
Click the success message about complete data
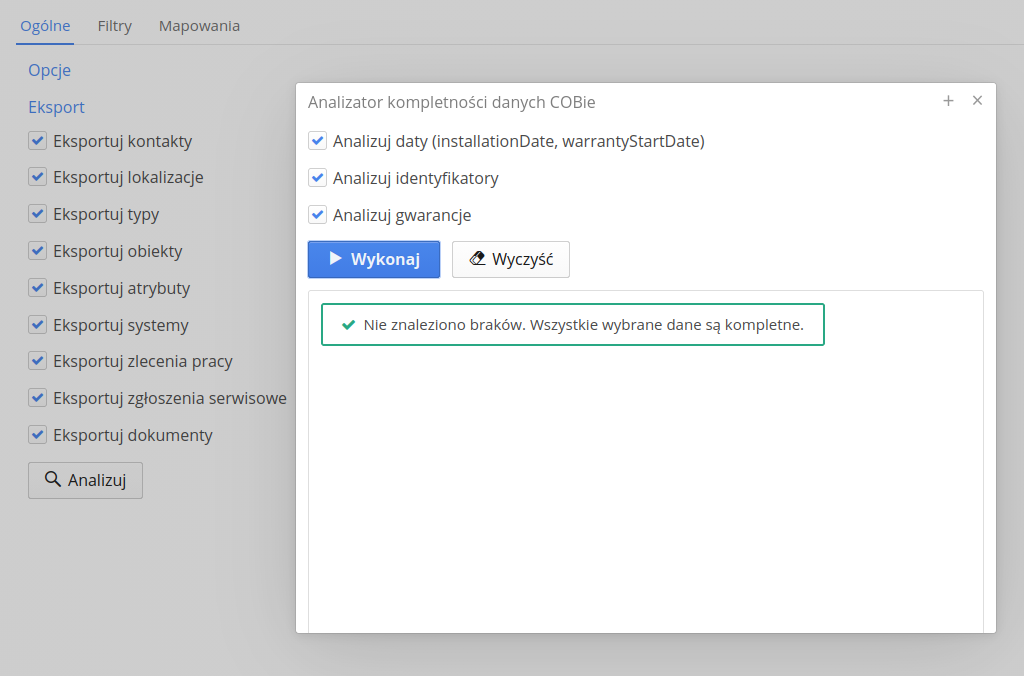[583, 325]
